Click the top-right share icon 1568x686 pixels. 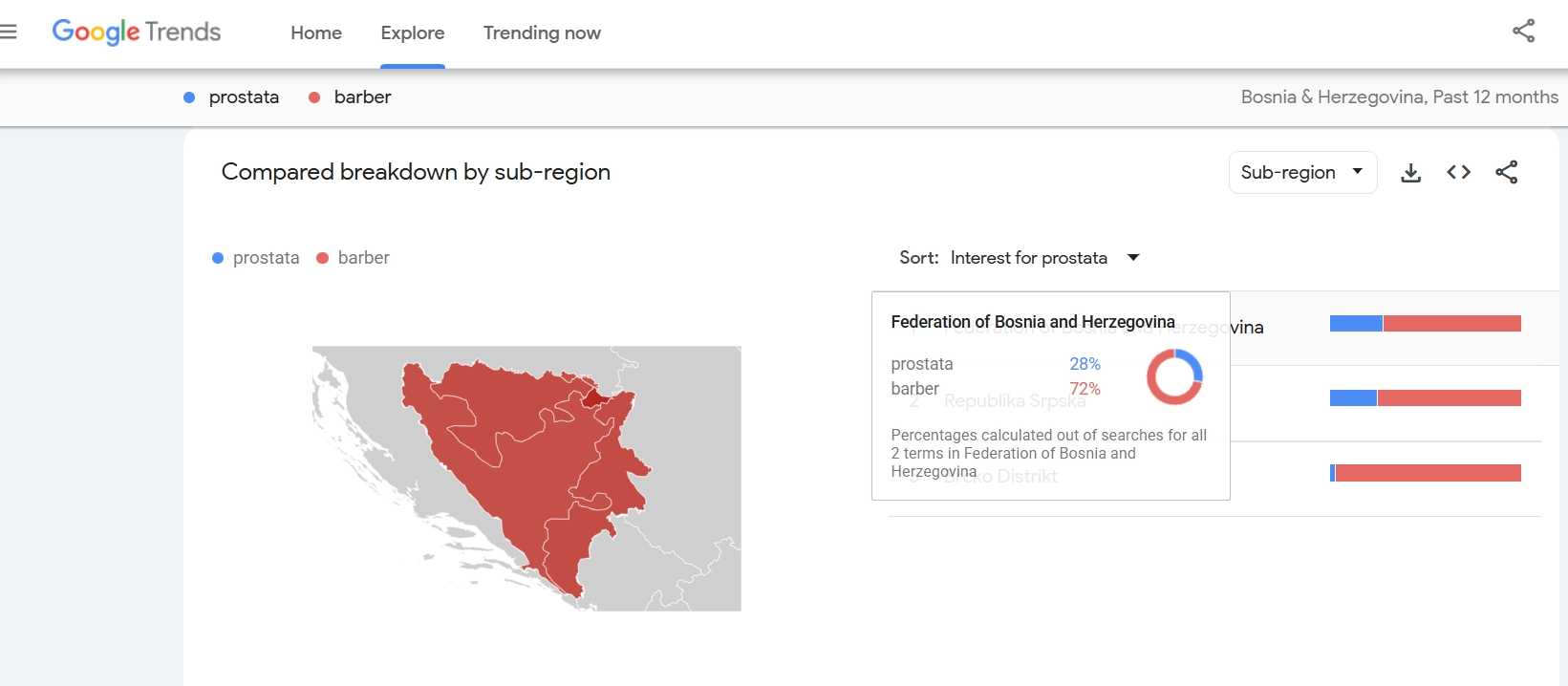[x=1523, y=31]
